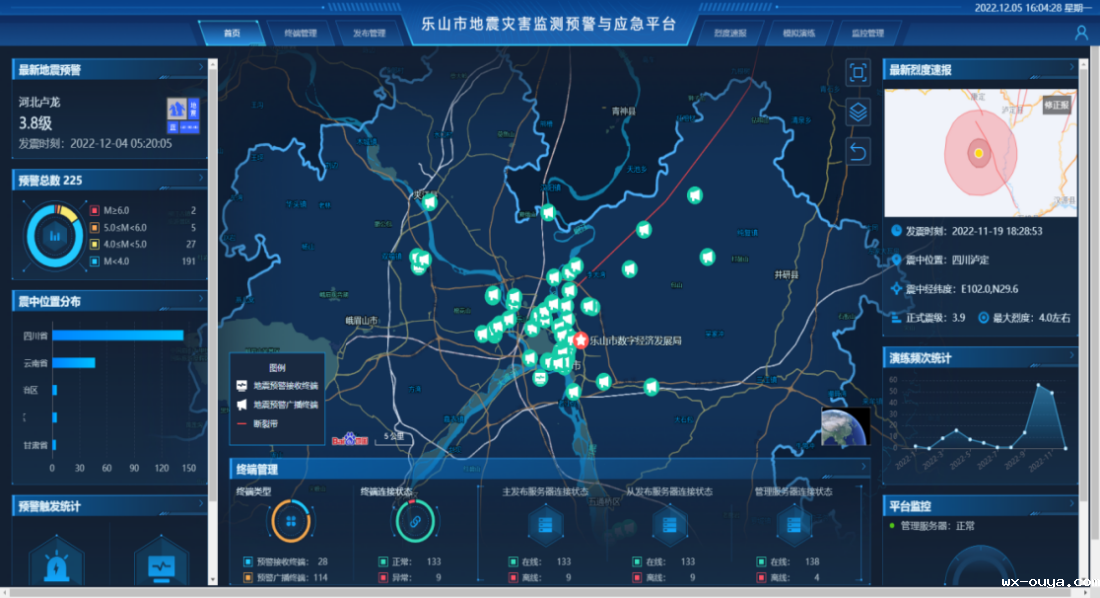Viewport: 1100px width, 598px height.
Task: Expand the 最新地震预警 panel arrow
Action: (x=201, y=69)
